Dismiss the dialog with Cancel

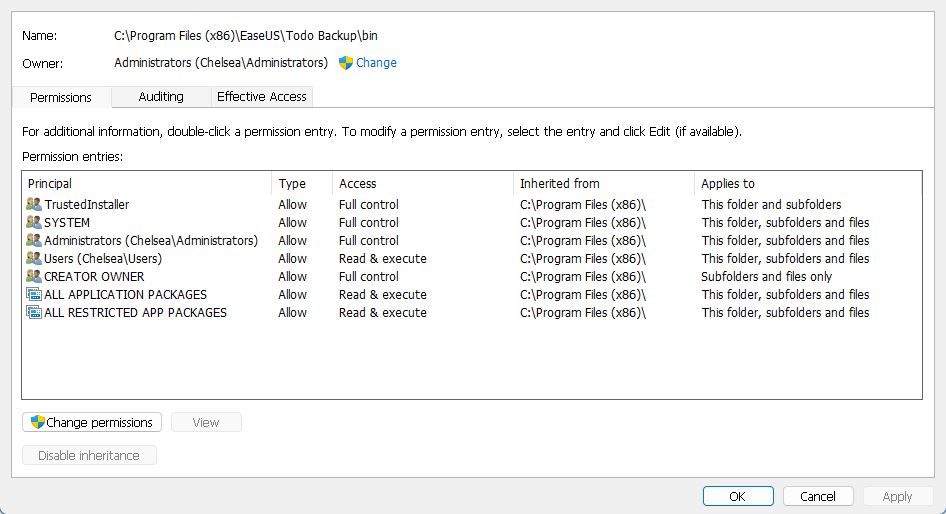[x=817, y=496]
